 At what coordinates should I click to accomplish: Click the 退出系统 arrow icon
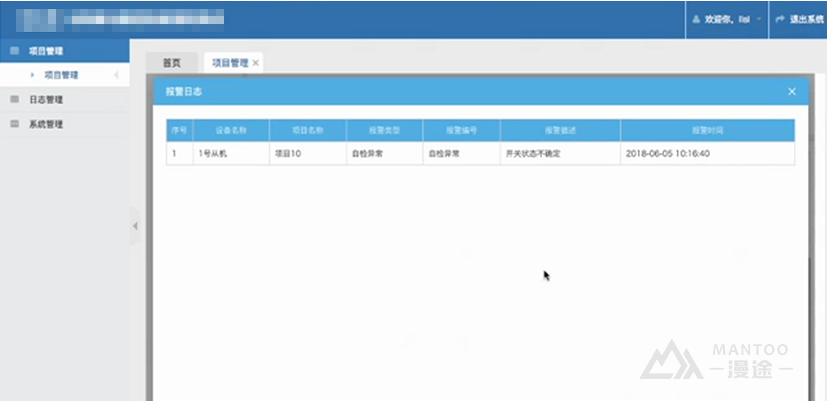tap(779, 19)
